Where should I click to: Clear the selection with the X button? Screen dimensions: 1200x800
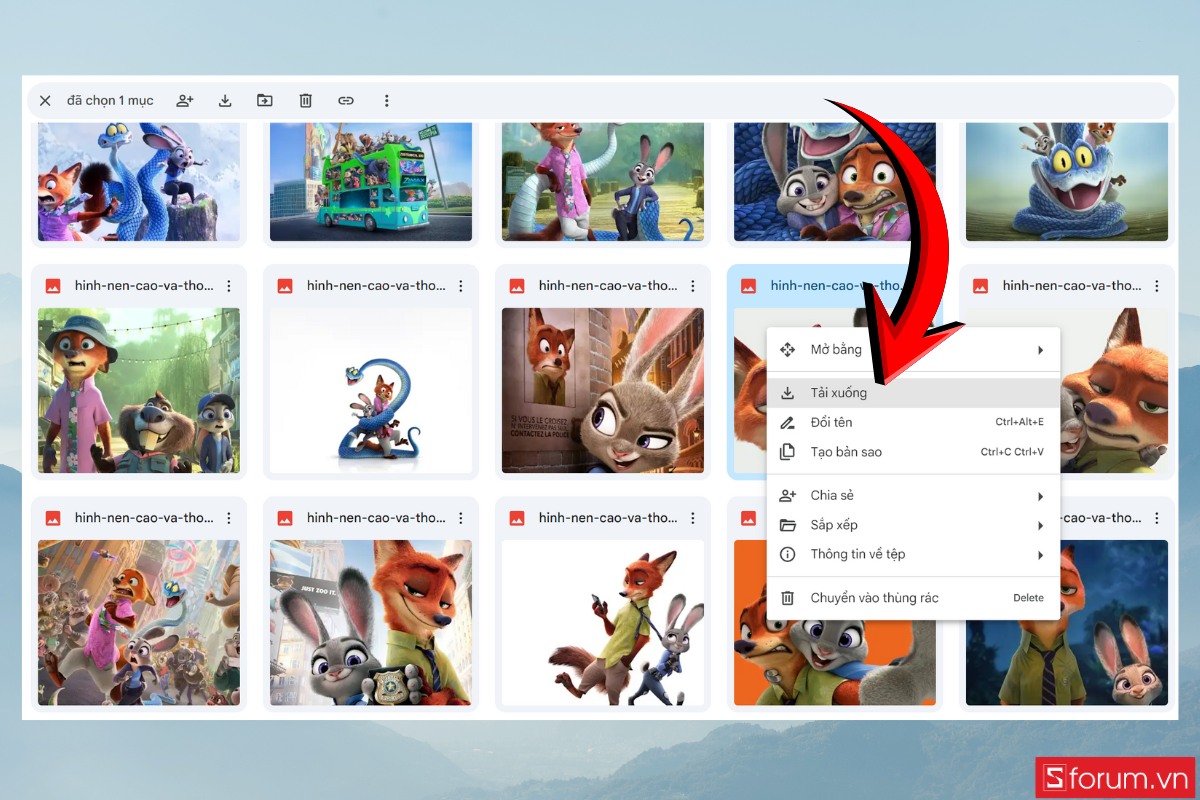click(x=45, y=100)
